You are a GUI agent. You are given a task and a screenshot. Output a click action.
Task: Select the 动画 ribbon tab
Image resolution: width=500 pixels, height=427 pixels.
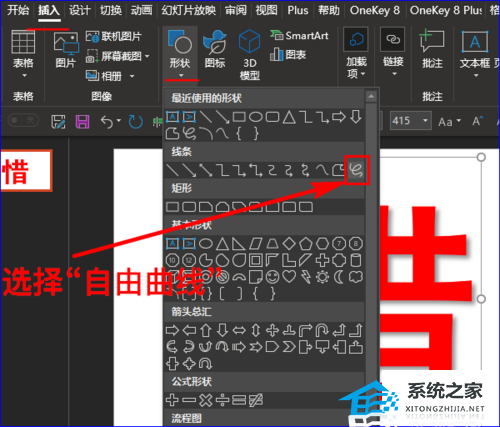(x=141, y=10)
